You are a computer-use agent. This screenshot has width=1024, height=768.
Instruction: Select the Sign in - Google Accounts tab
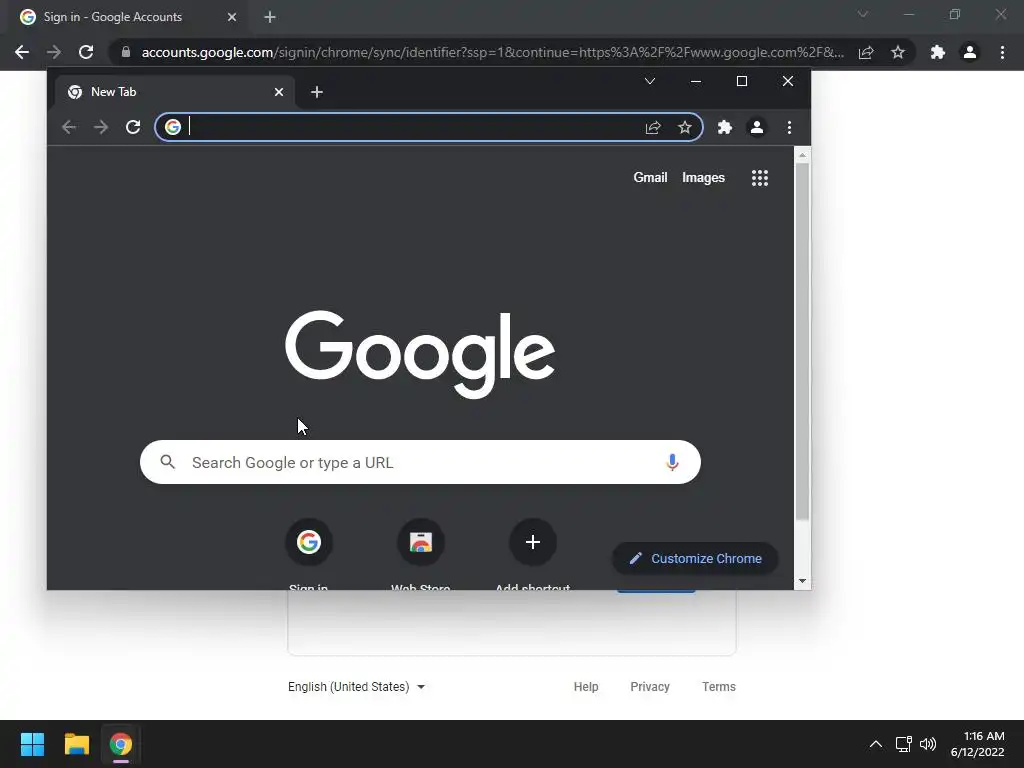[127, 17]
